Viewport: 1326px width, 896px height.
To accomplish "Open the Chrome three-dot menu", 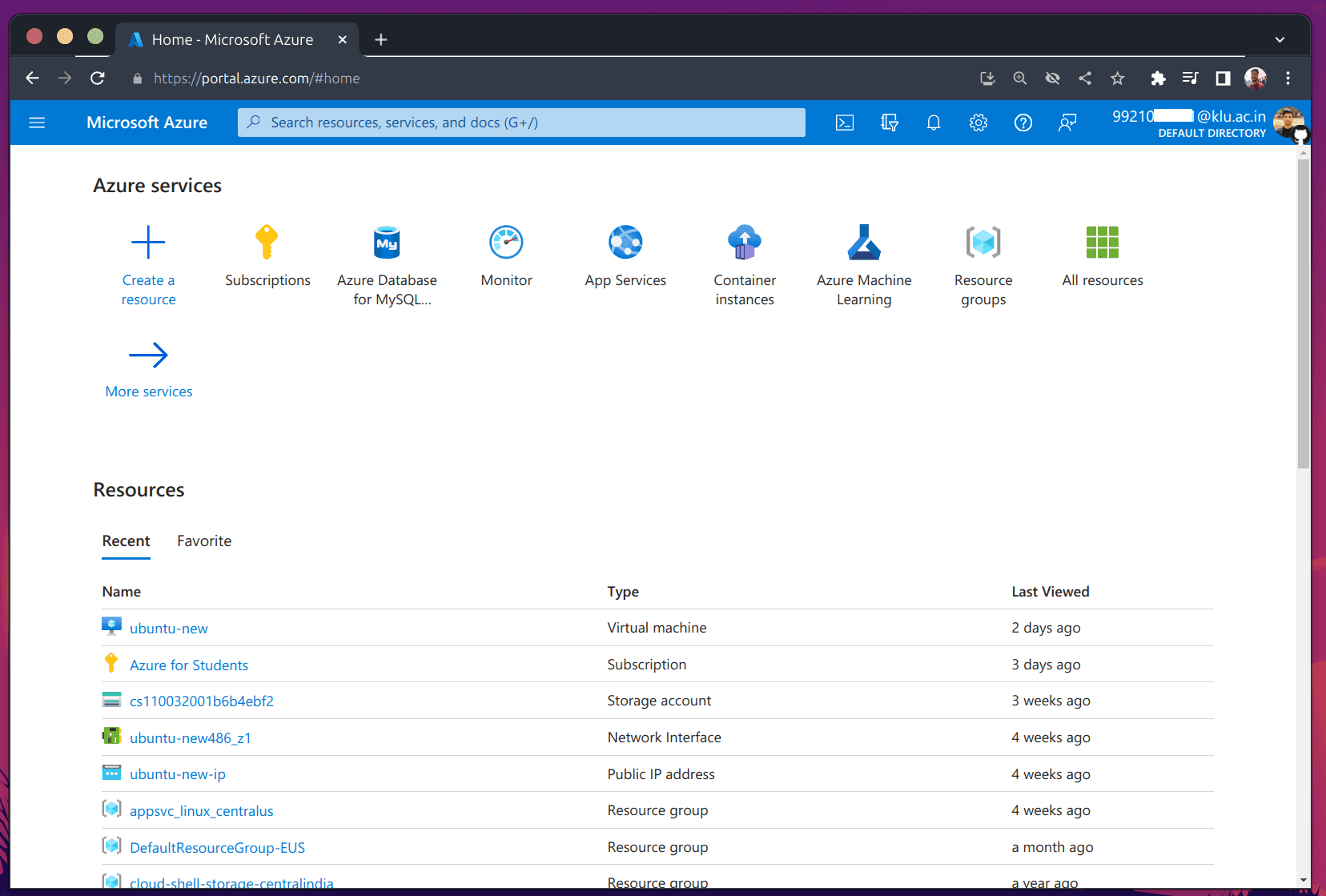I will pyautogui.click(x=1288, y=78).
